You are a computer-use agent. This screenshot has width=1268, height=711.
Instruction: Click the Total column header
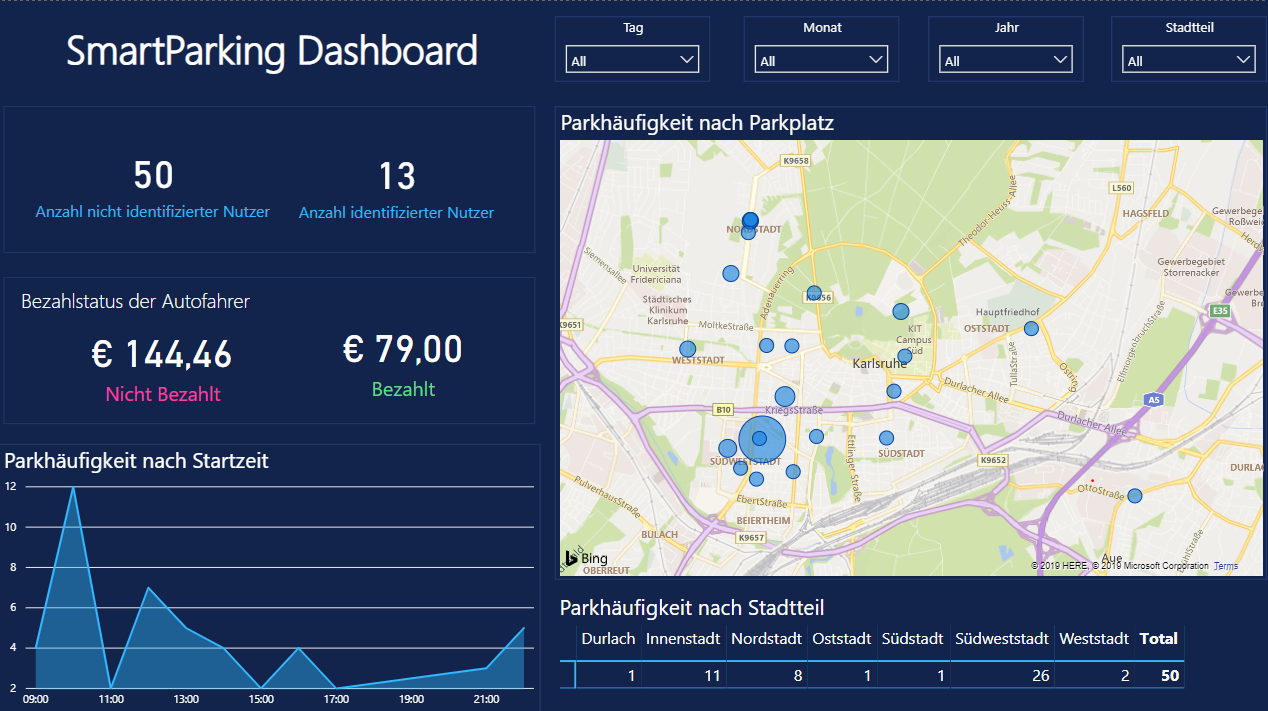(1159, 638)
